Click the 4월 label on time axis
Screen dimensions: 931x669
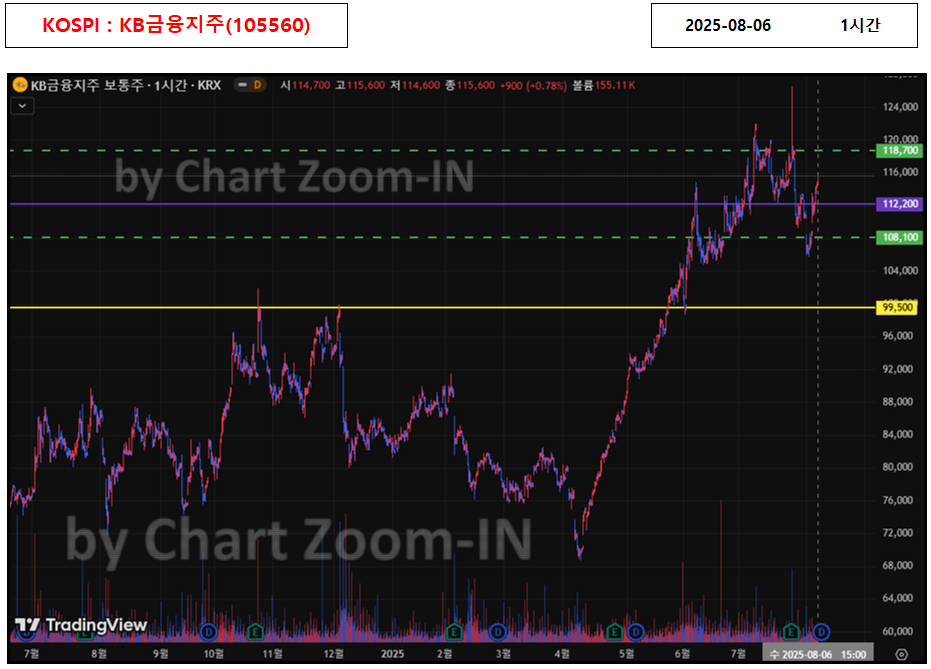coord(562,654)
